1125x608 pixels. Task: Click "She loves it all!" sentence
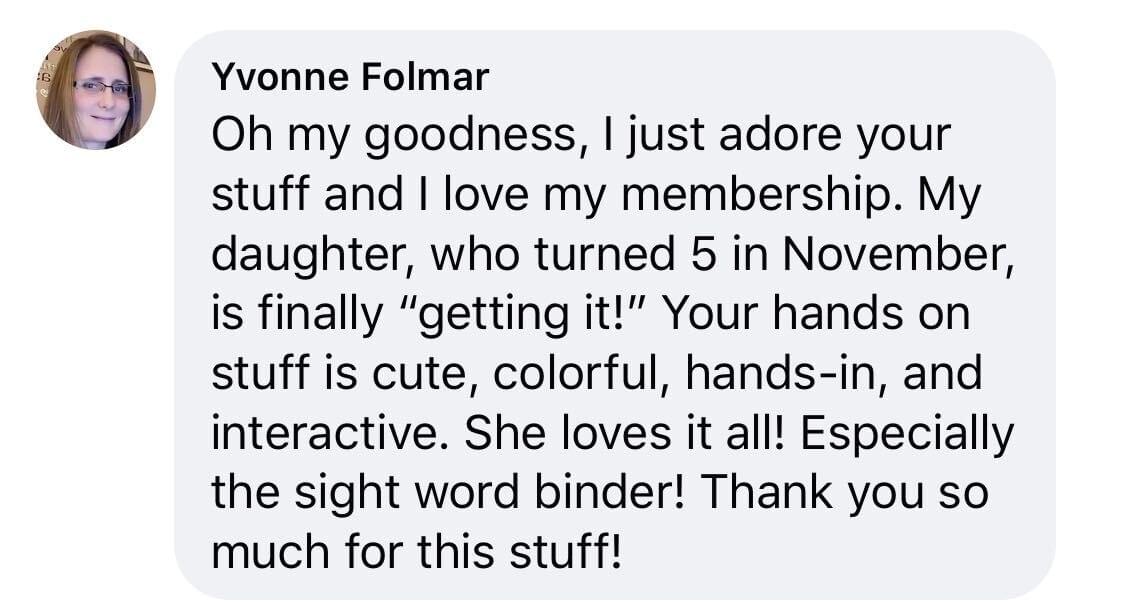pos(625,434)
